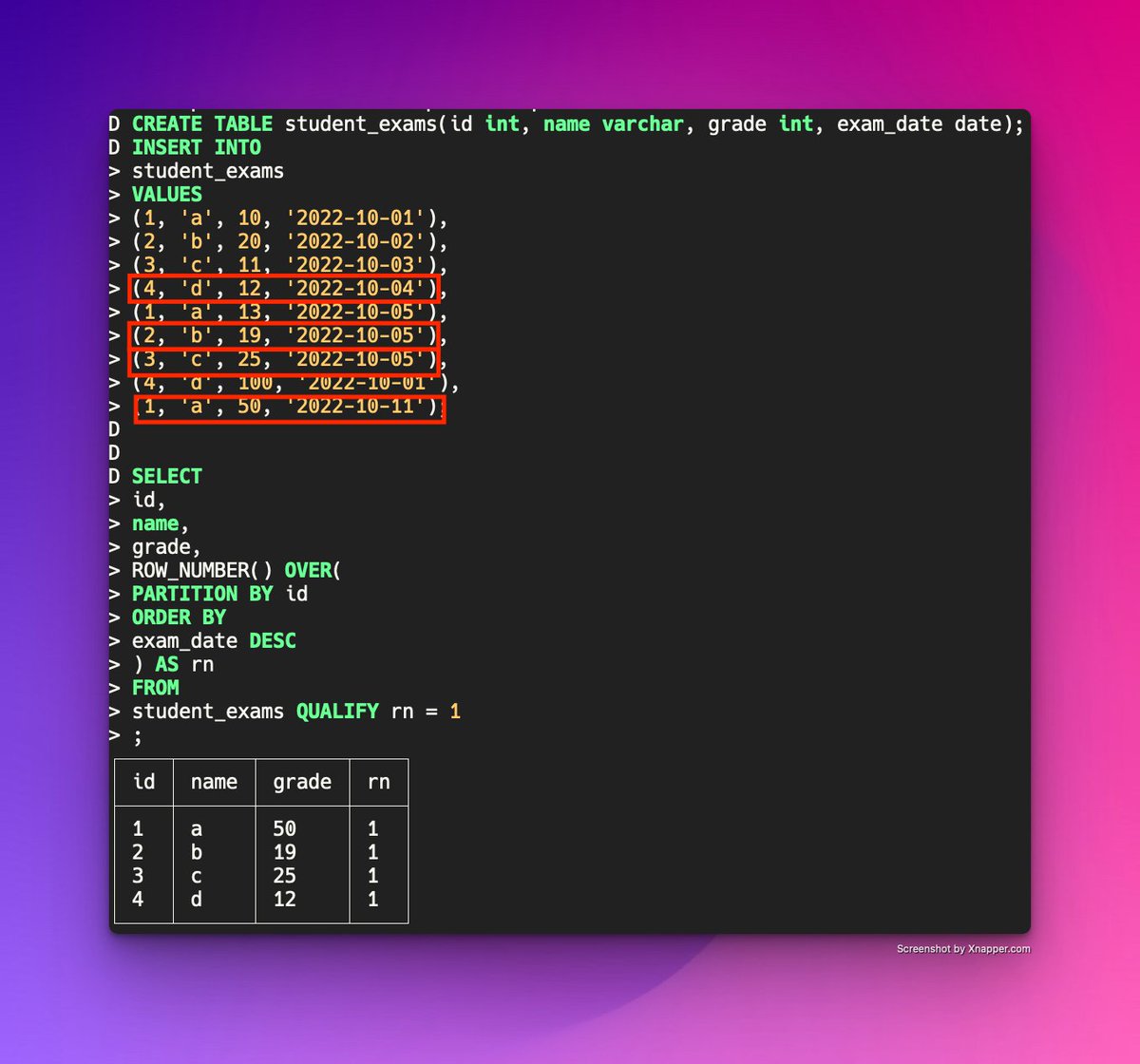
Task: Click the VALUES keyword
Action: pos(167,195)
